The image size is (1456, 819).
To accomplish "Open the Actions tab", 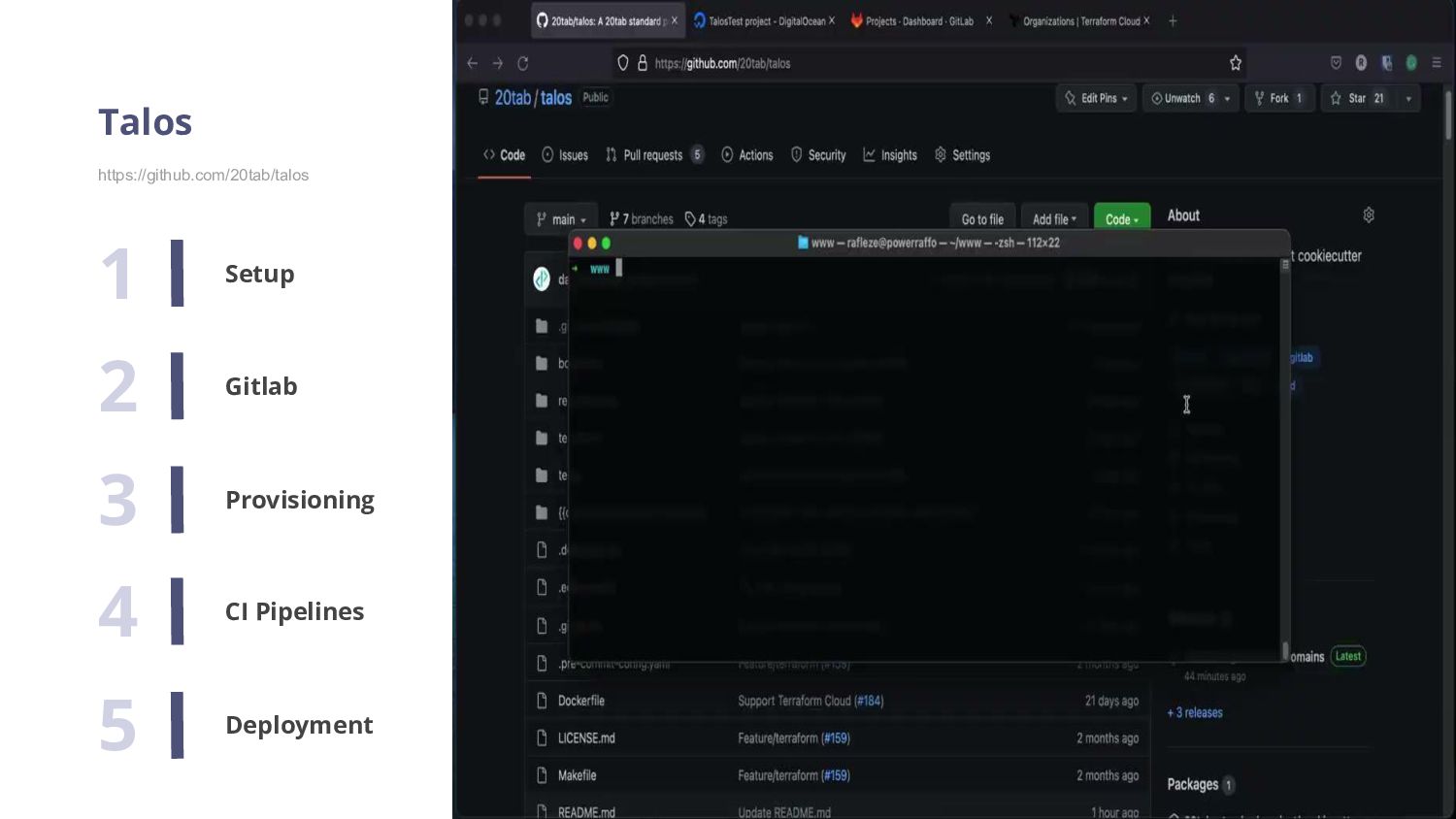I will [747, 155].
